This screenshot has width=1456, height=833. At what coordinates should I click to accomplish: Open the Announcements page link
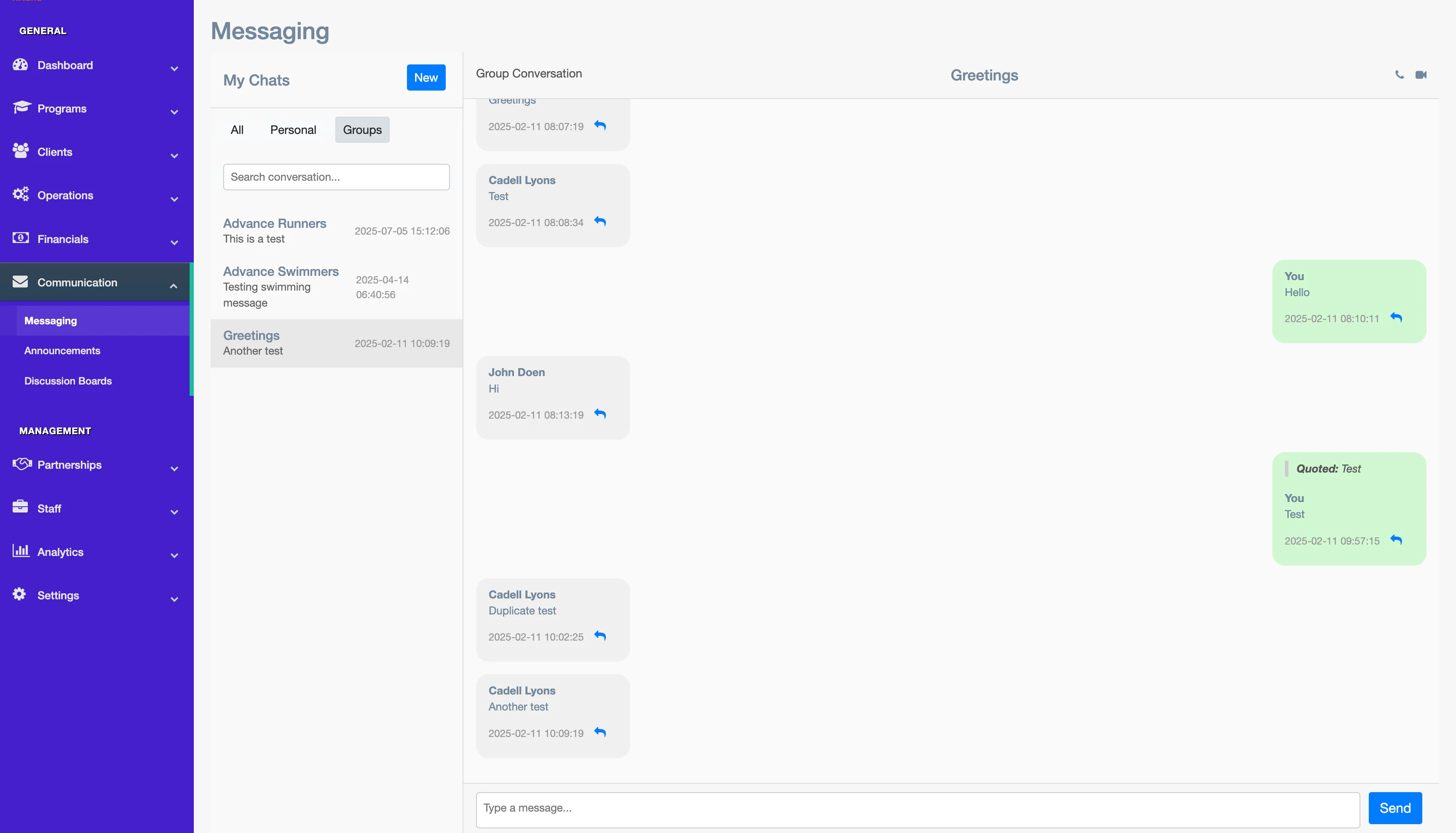(62, 351)
